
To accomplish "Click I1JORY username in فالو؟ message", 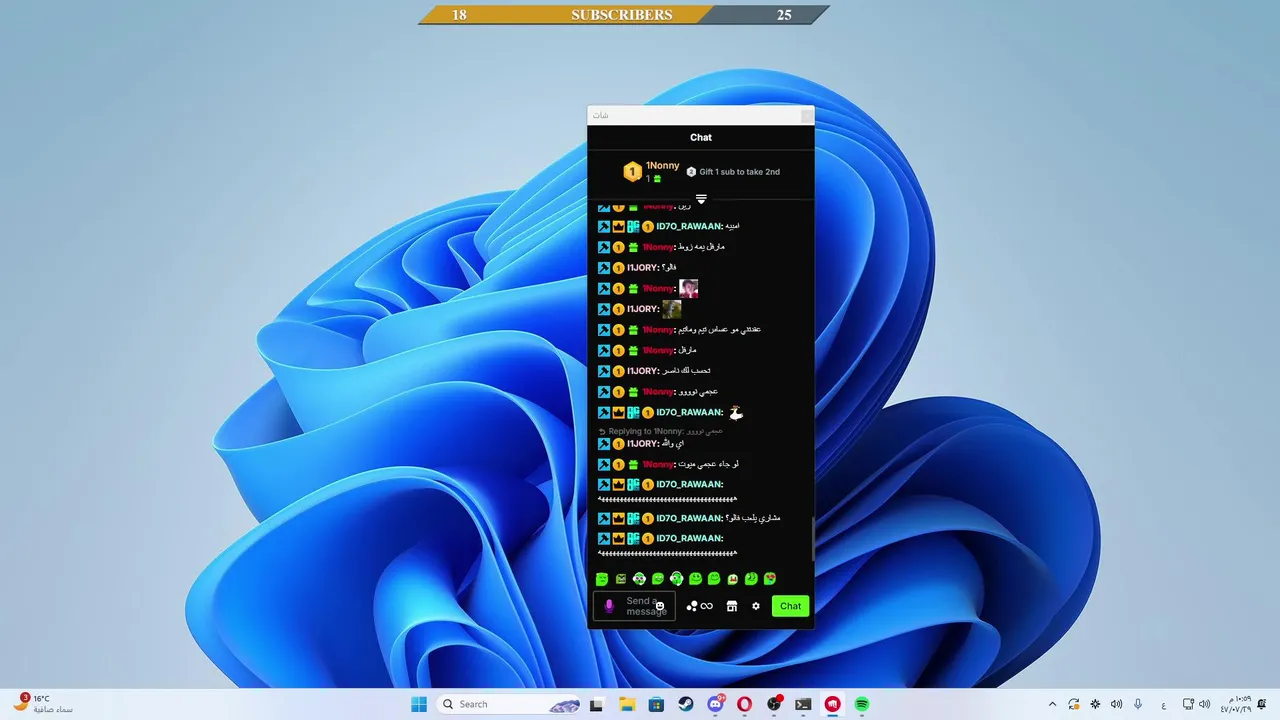I will click(x=643, y=268).
